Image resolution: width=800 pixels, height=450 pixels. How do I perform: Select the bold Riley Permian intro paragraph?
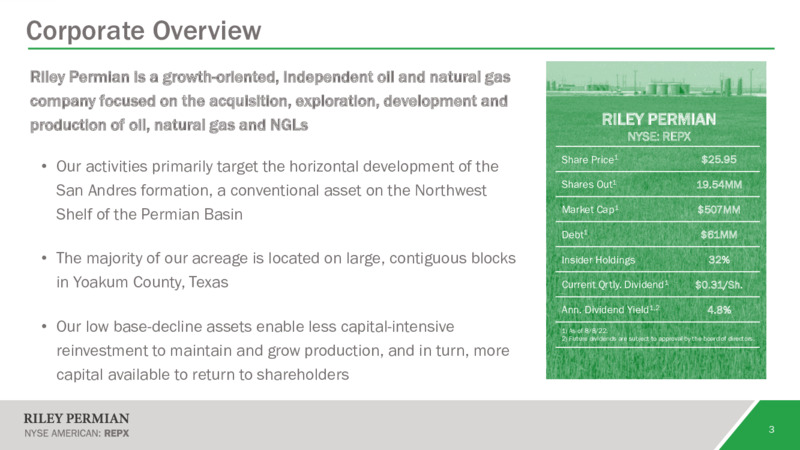point(270,101)
